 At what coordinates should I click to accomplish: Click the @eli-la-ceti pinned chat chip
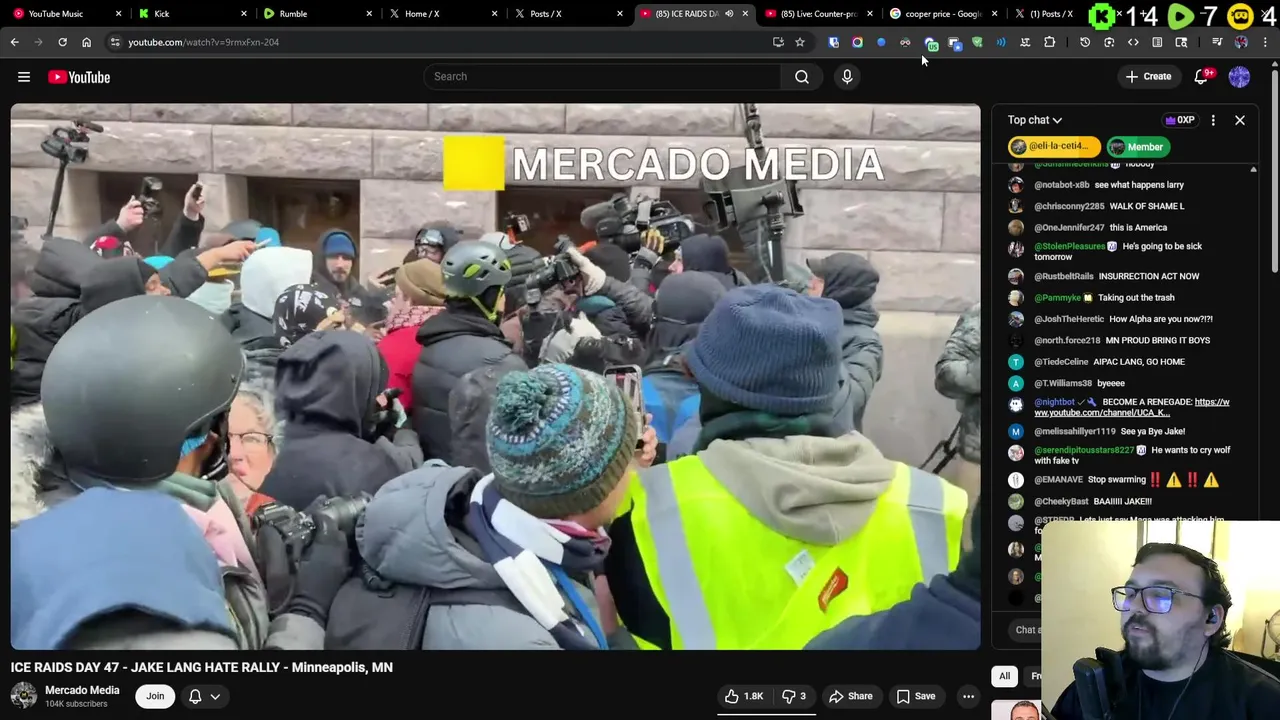(1053, 147)
